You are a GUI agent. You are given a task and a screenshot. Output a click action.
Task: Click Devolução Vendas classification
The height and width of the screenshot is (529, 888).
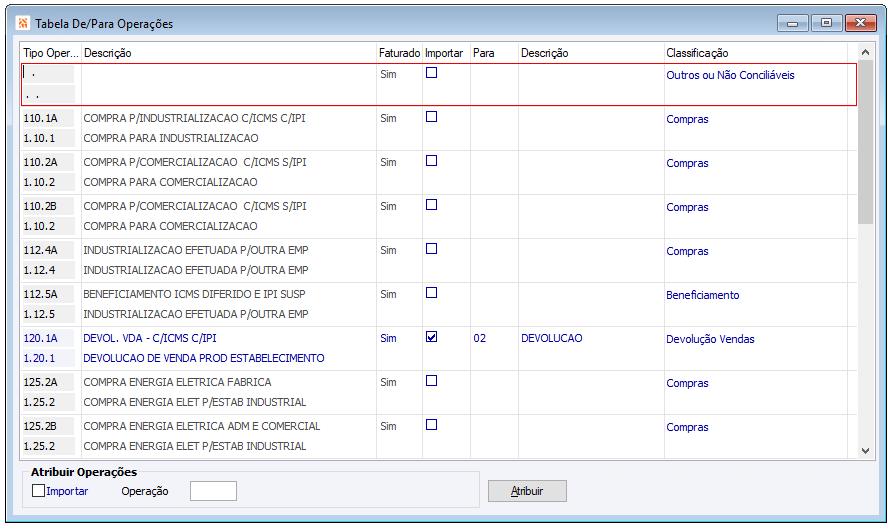(x=710, y=339)
